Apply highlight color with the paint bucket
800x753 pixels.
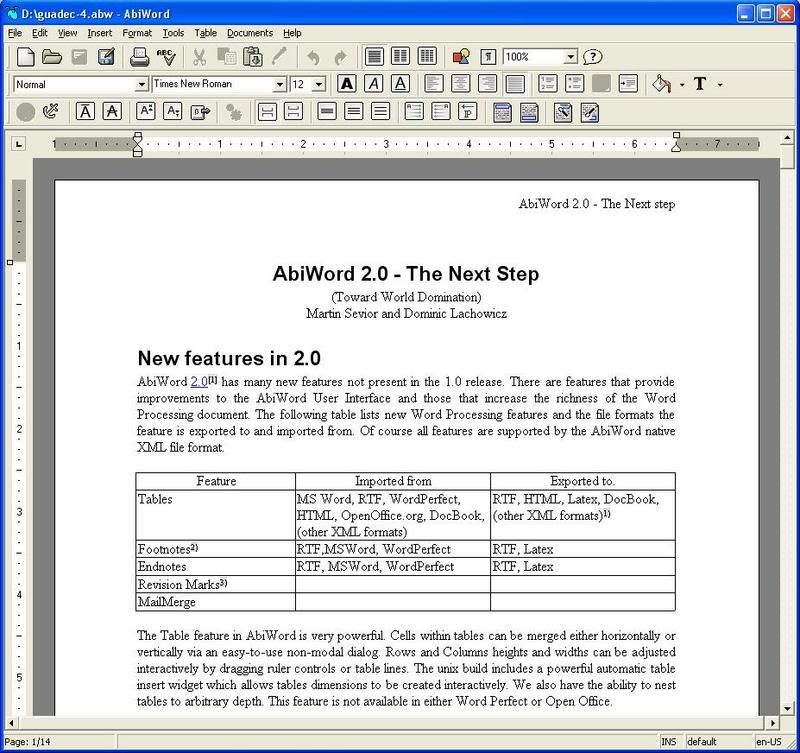click(x=661, y=84)
